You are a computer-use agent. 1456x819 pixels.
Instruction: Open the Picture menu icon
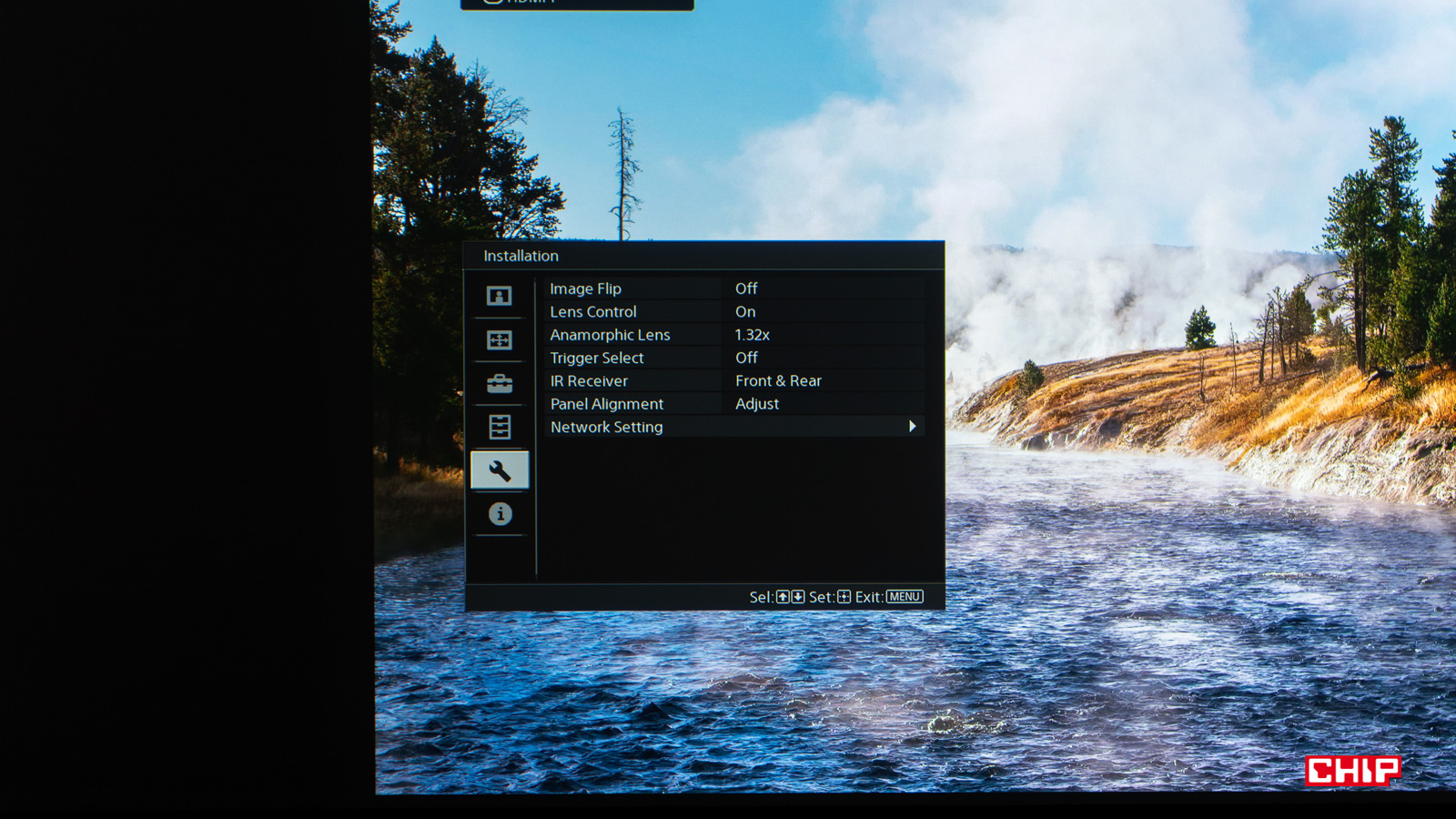[499, 296]
